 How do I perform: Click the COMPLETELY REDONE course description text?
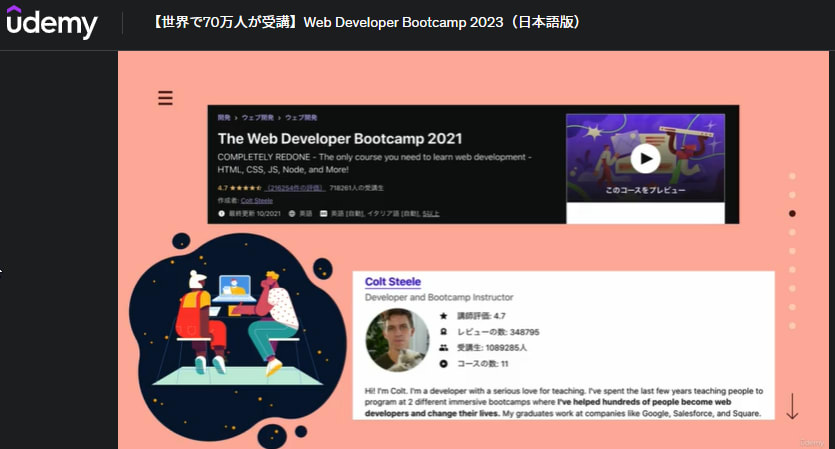pos(374,164)
